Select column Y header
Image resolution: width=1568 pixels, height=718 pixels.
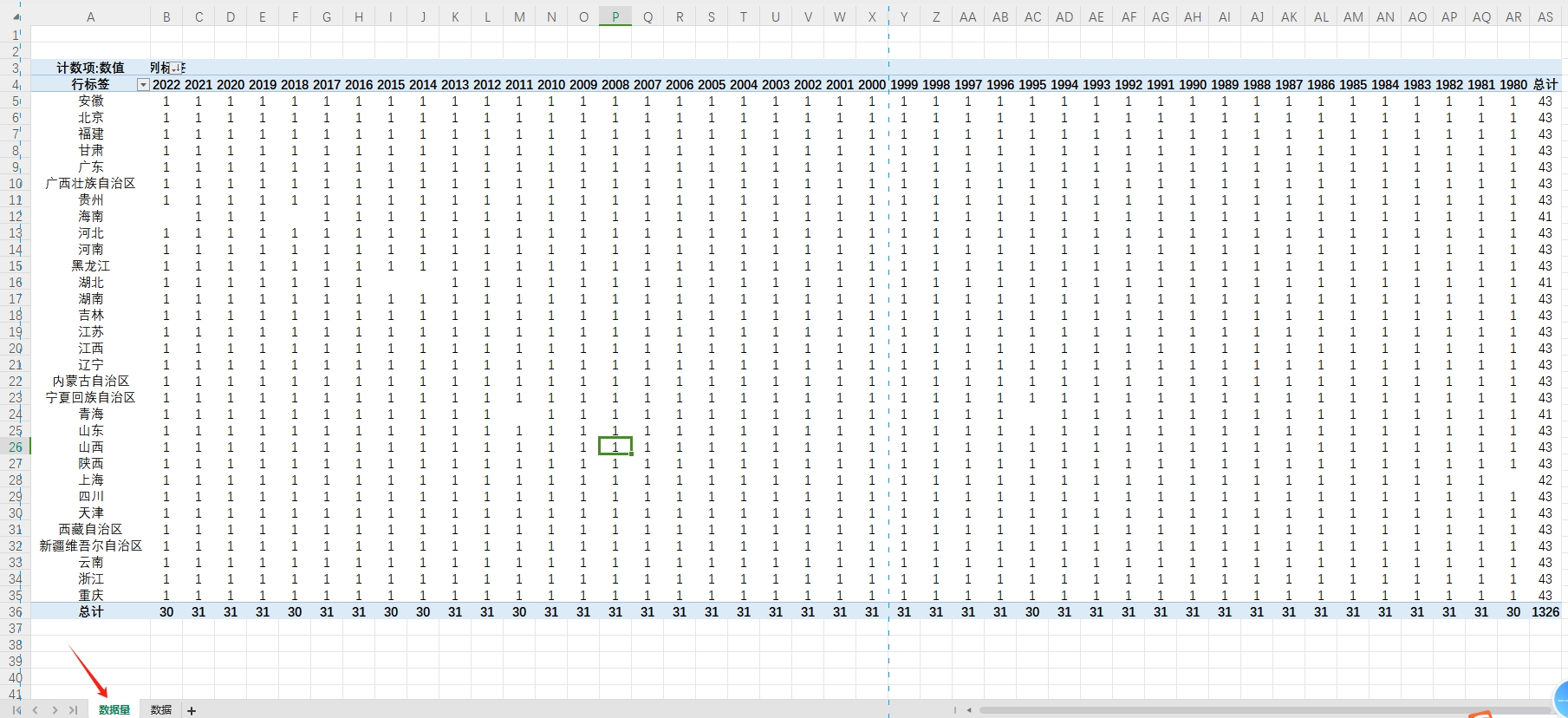[x=904, y=16]
